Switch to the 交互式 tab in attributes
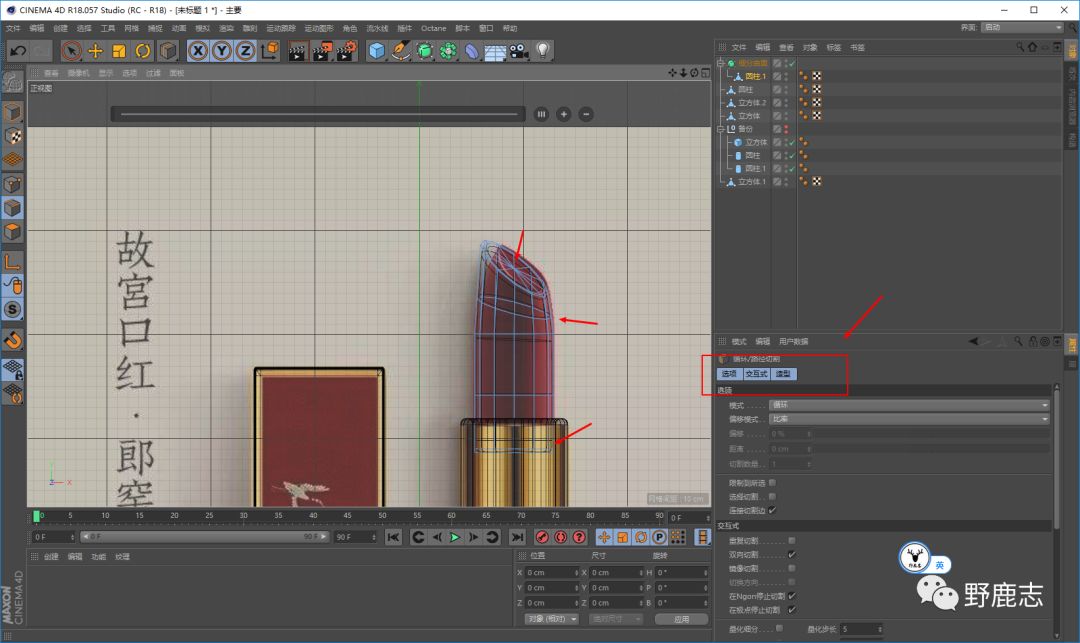The image size is (1080, 643). pyautogui.click(x=756, y=374)
